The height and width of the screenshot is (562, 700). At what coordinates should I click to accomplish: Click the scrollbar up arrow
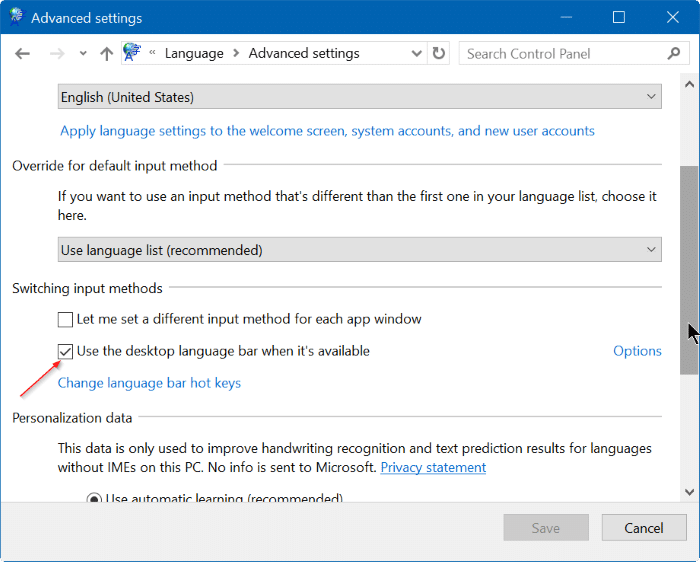(x=689, y=84)
